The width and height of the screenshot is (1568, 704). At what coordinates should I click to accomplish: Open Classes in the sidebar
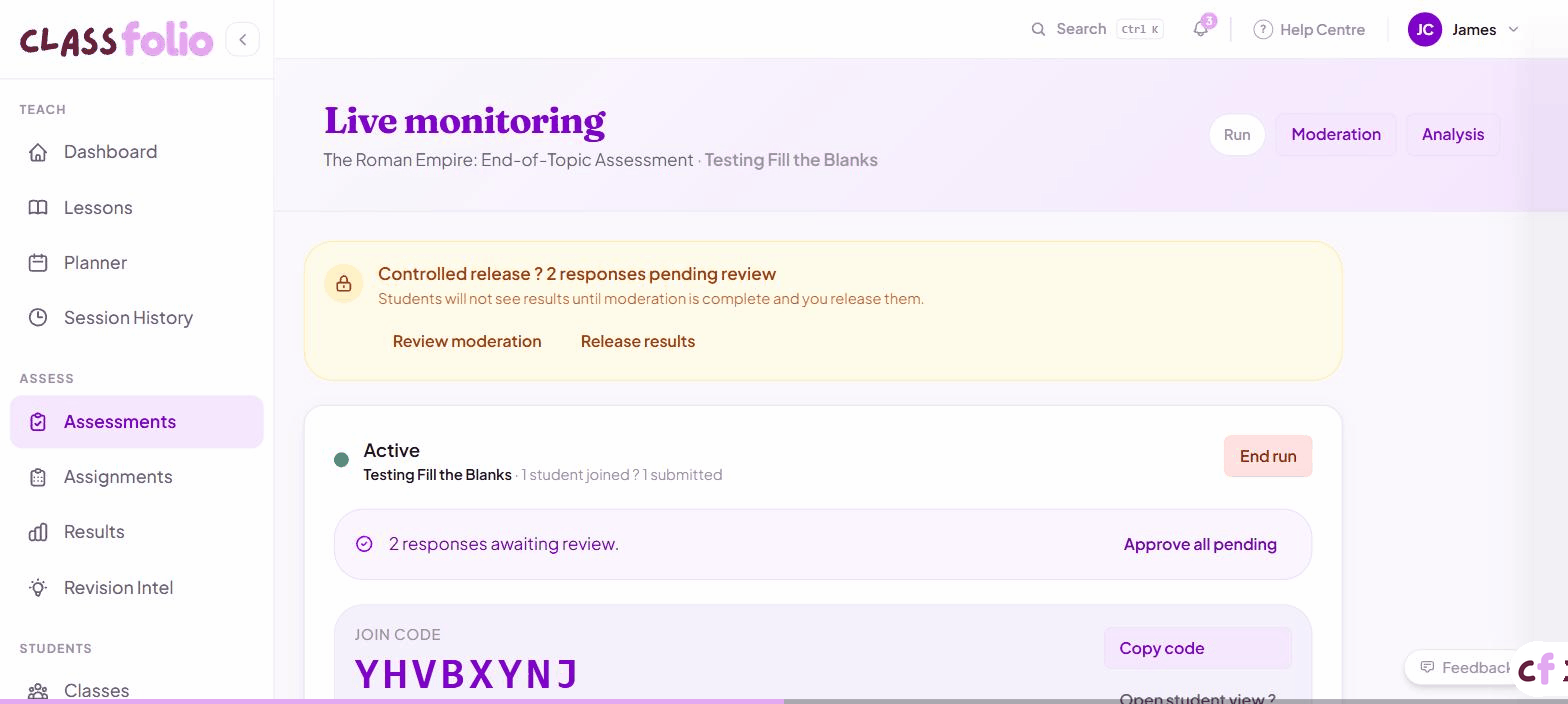pos(137,690)
